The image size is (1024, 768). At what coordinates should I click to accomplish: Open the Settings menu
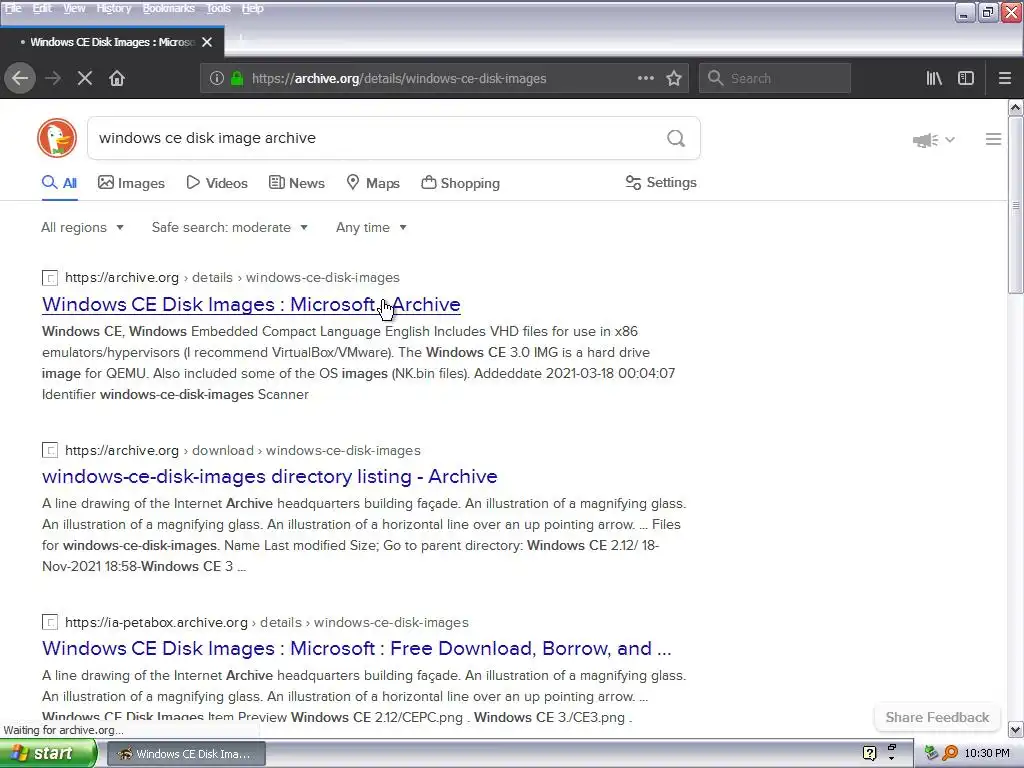click(x=661, y=183)
